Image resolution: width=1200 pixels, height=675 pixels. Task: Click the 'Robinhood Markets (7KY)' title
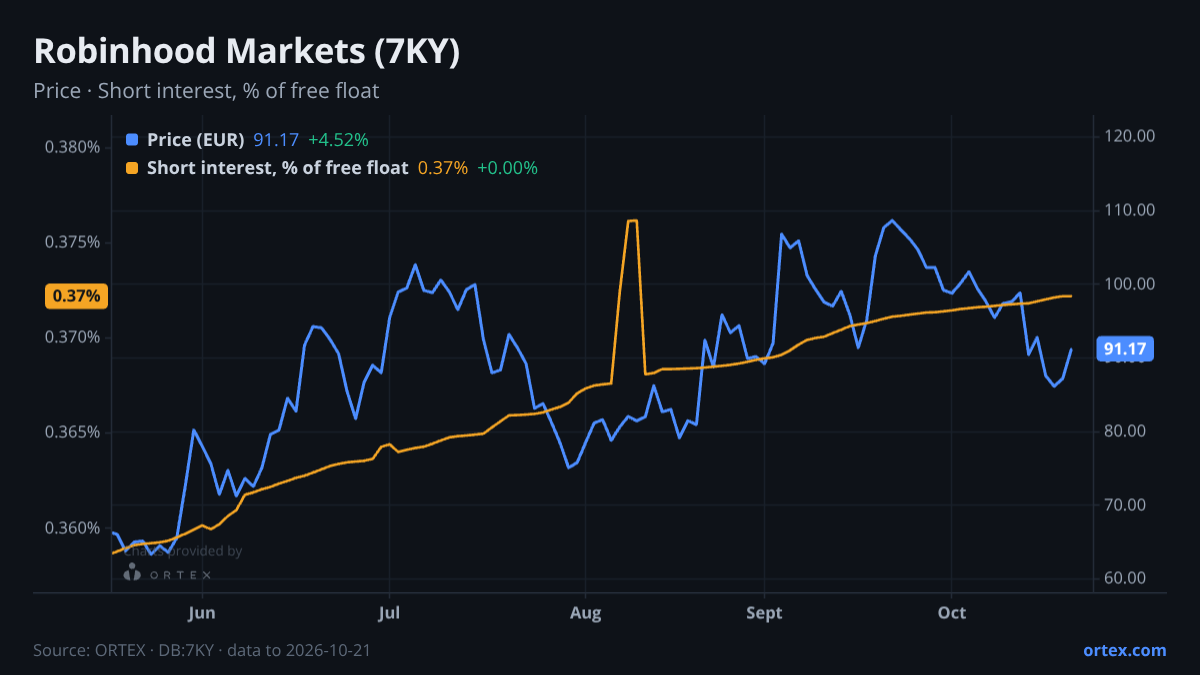point(247,51)
